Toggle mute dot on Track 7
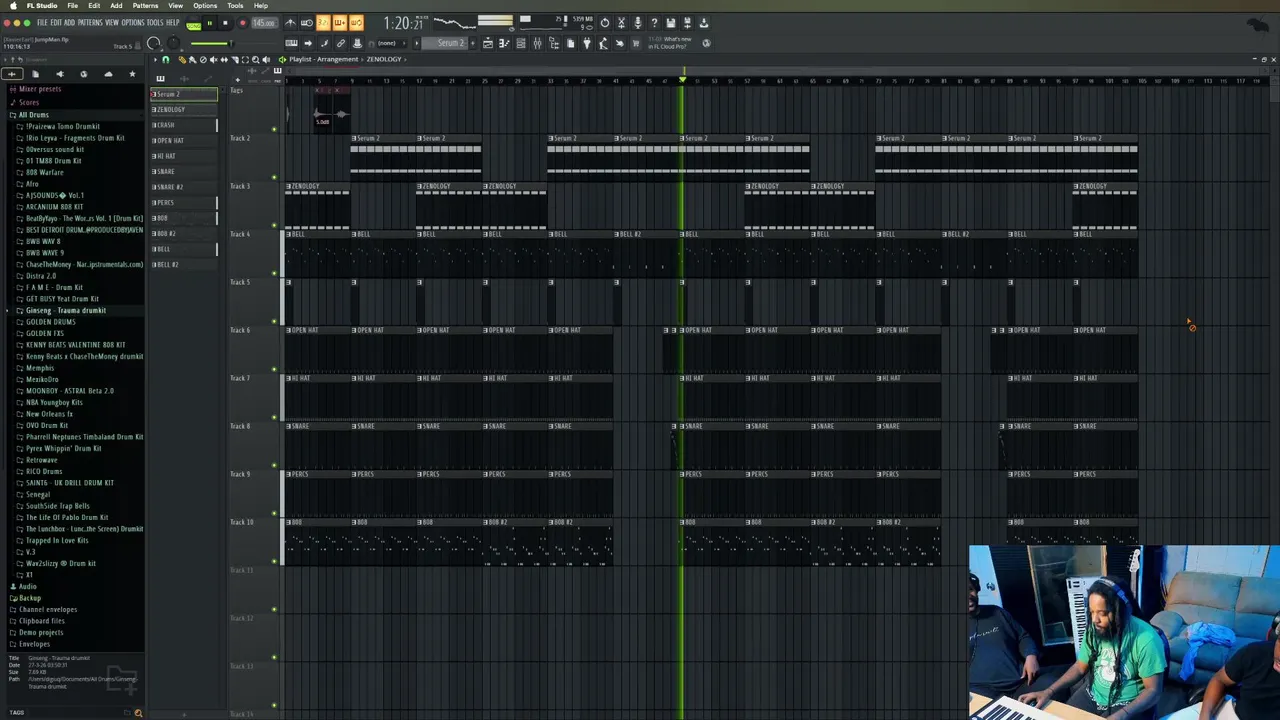The width and height of the screenshot is (1280, 720). (x=274, y=417)
